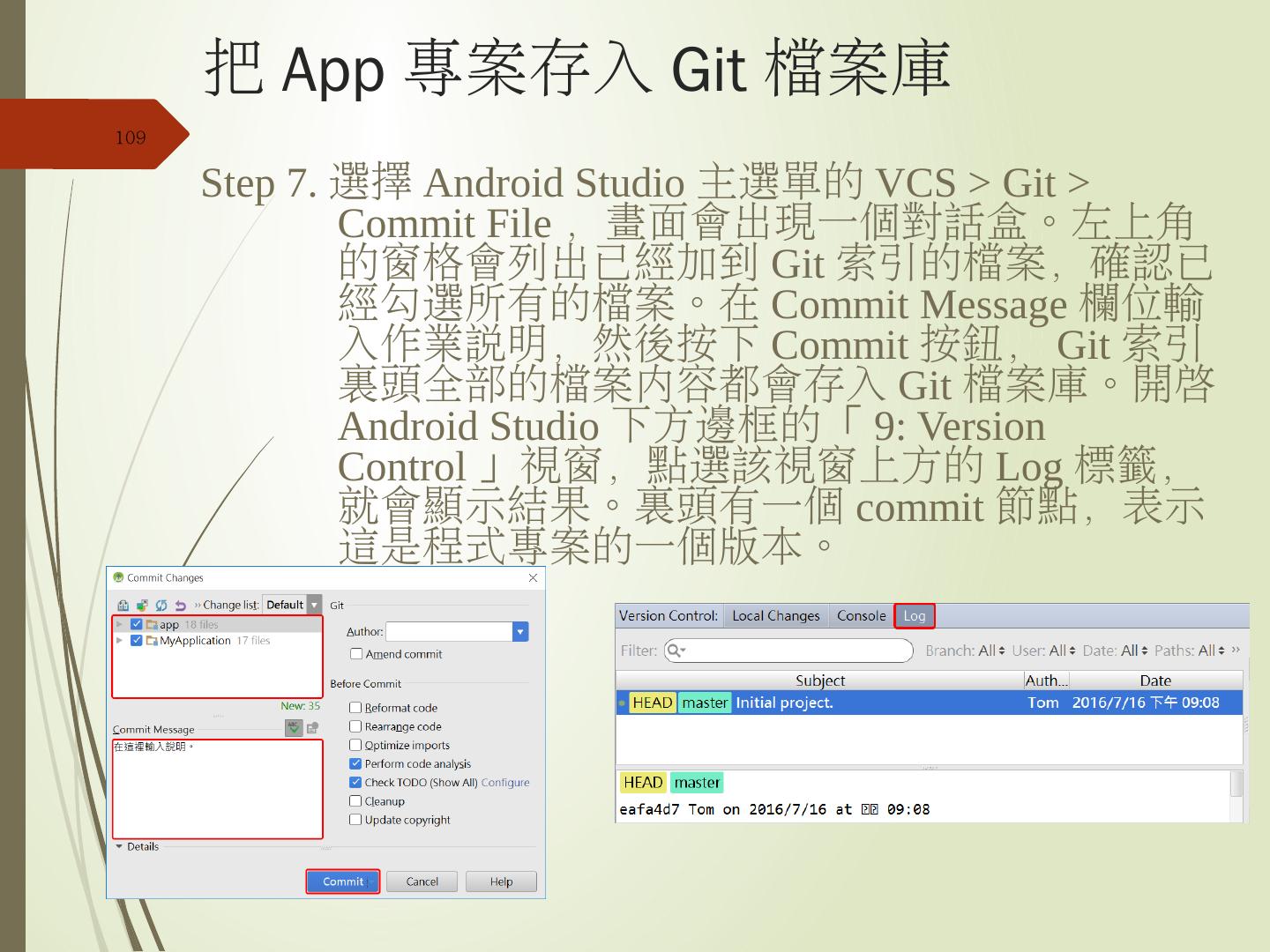The width and height of the screenshot is (1270, 952).
Task: Open the Date filter dropdown
Action: click(1115, 651)
